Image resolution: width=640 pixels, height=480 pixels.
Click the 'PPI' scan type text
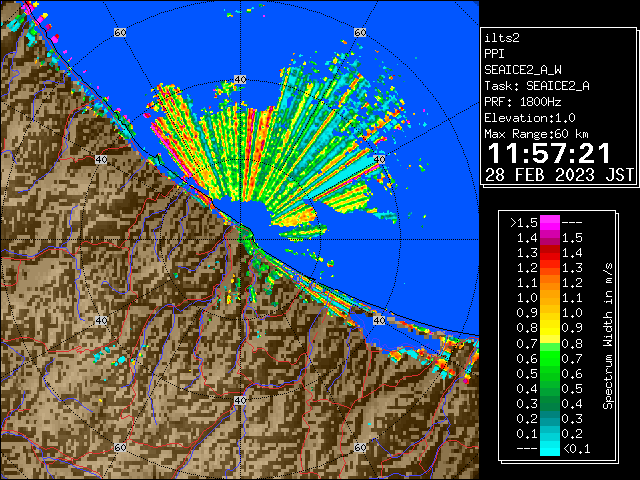coord(494,54)
